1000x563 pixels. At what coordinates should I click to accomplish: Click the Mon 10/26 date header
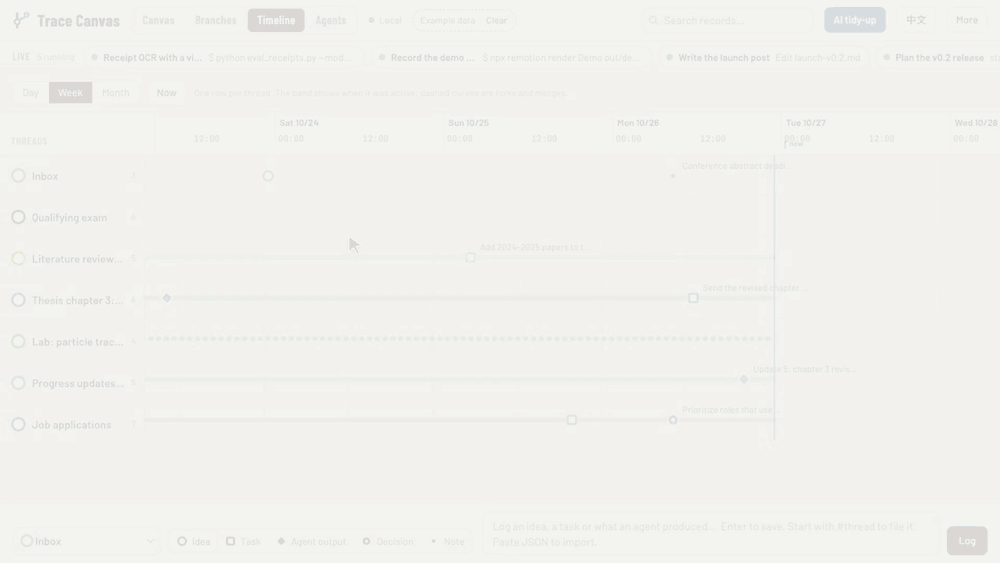[638, 122]
